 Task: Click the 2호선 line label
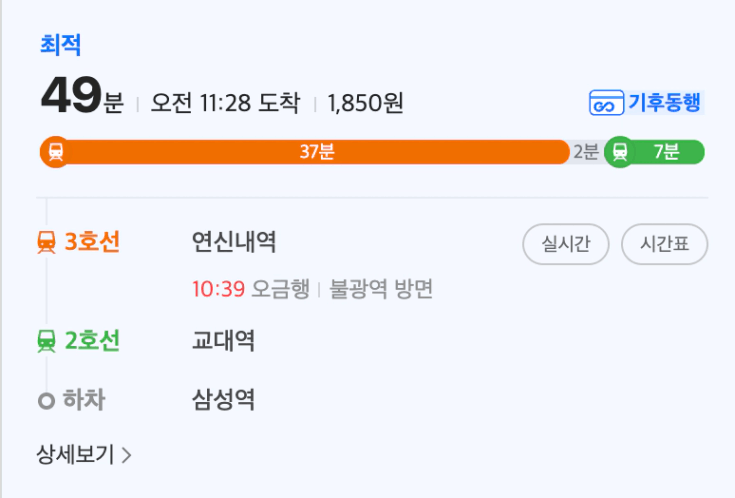92,341
